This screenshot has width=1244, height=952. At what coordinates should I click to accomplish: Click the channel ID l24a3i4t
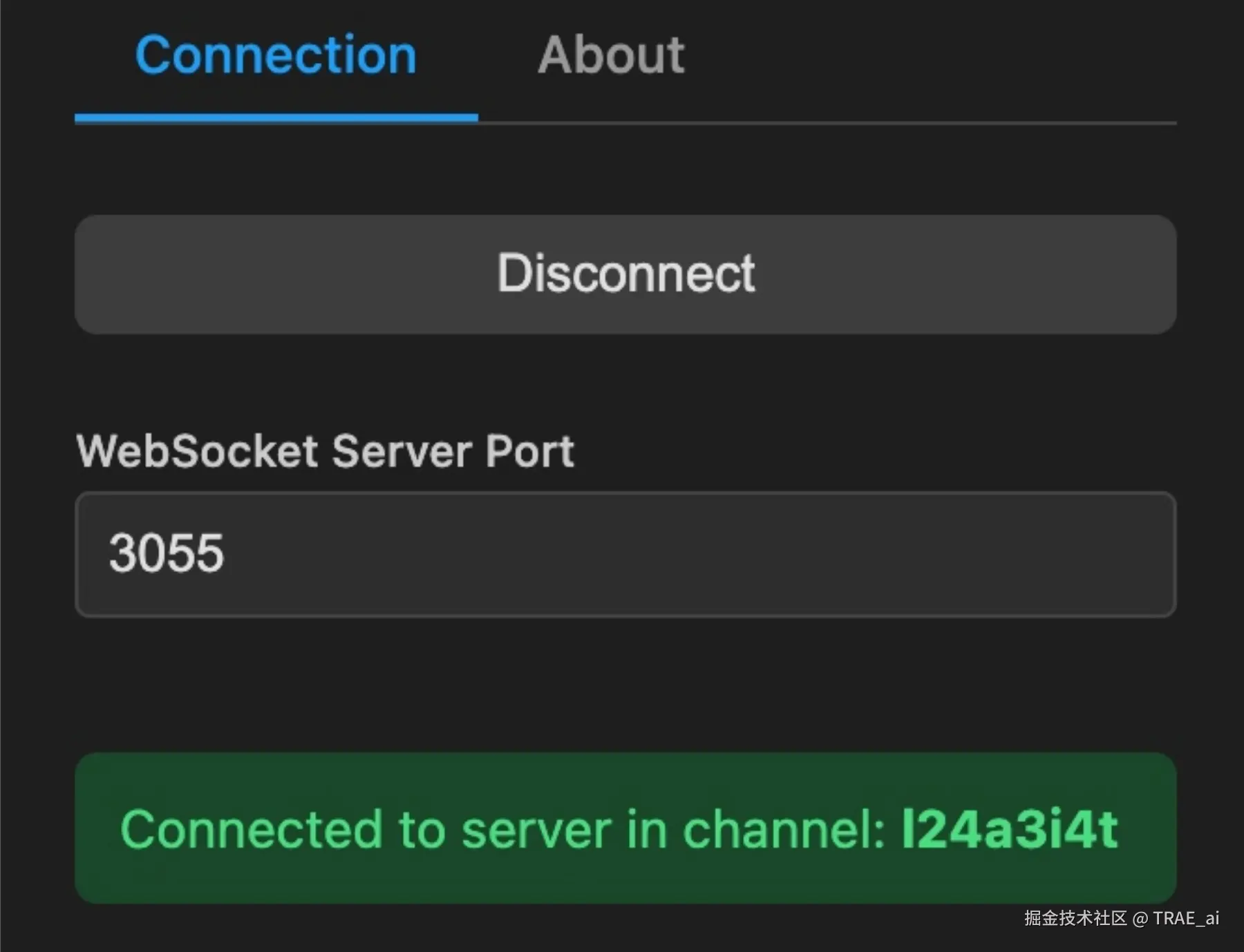(x=1010, y=829)
